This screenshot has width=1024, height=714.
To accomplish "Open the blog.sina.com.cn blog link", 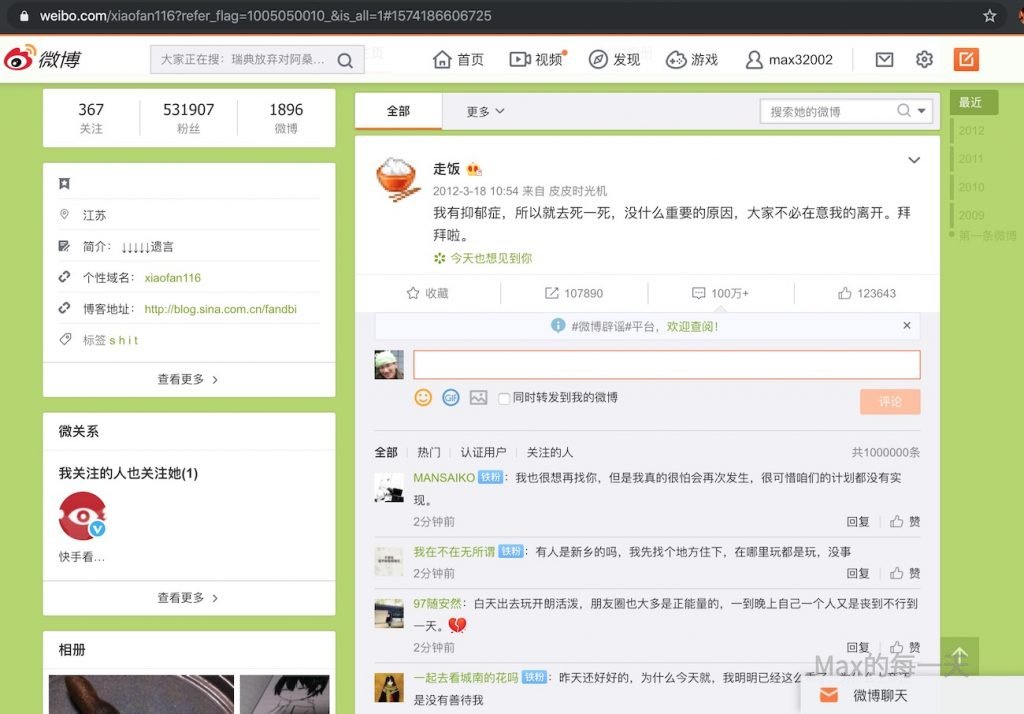I will [x=220, y=309].
